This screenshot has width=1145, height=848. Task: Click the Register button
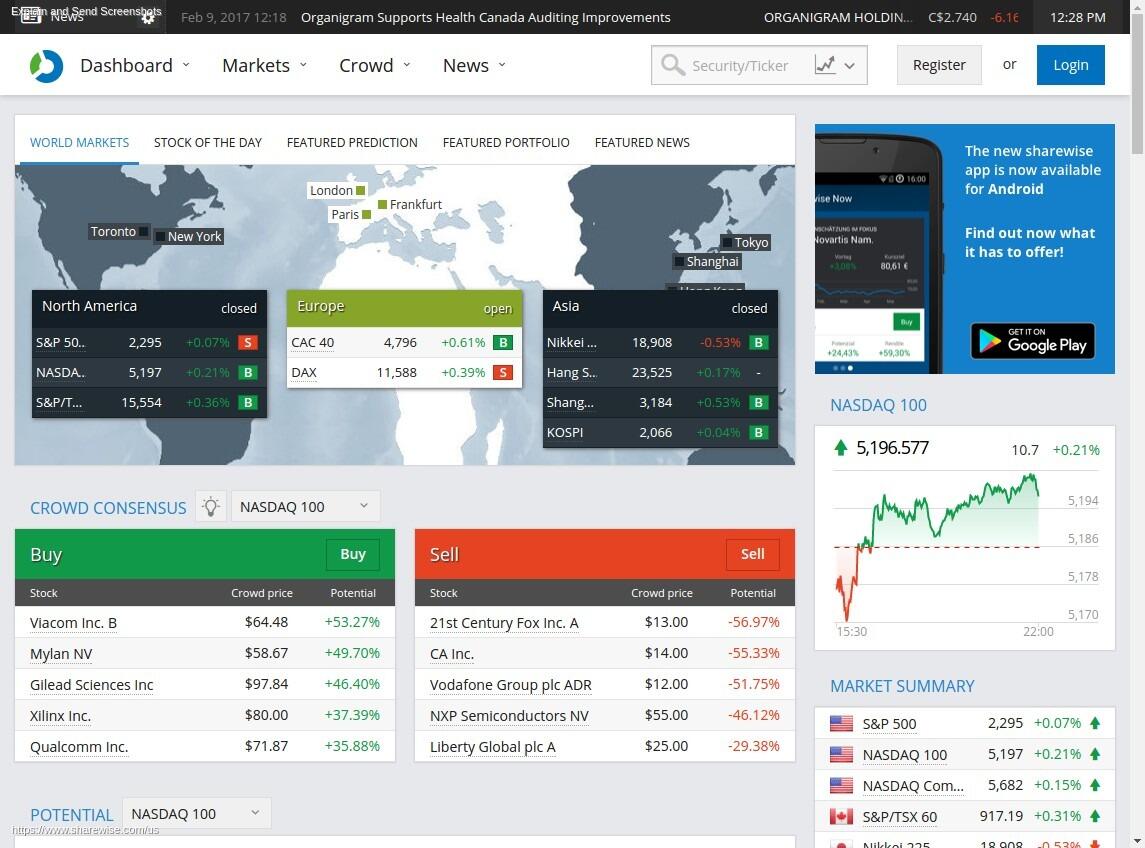pyautogui.click(x=939, y=65)
